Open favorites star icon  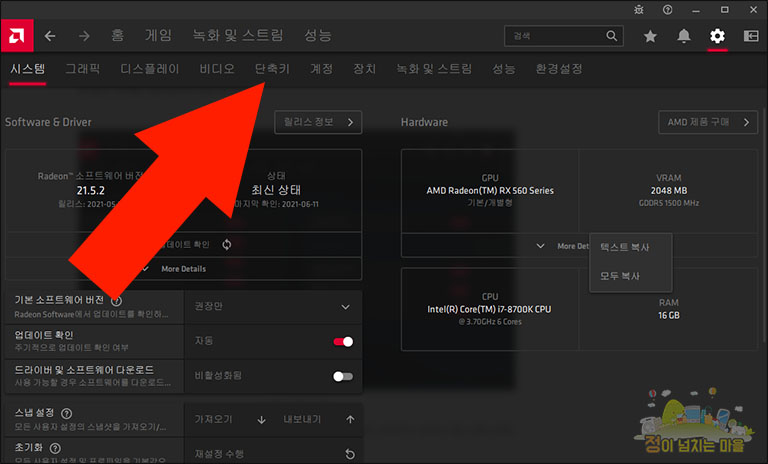tap(650, 36)
